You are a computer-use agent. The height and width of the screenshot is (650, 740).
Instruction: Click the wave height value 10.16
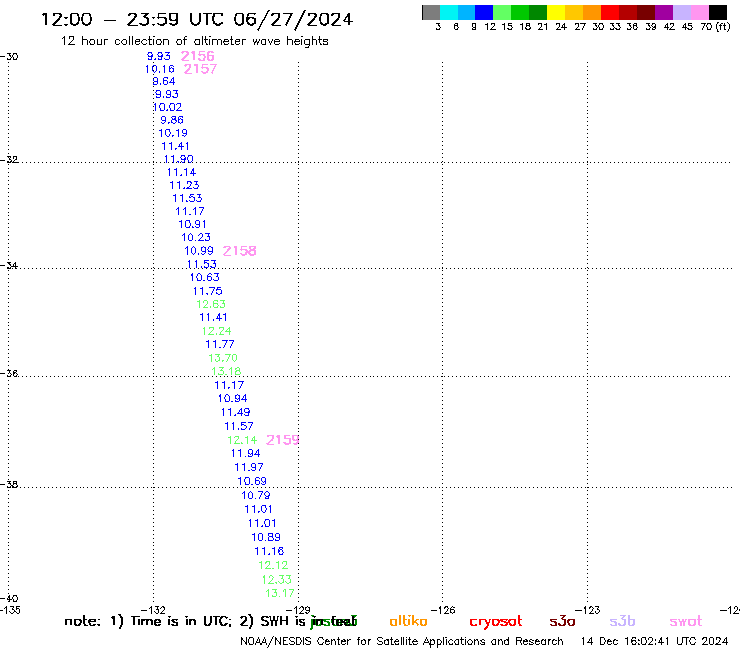click(x=160, y=69)
